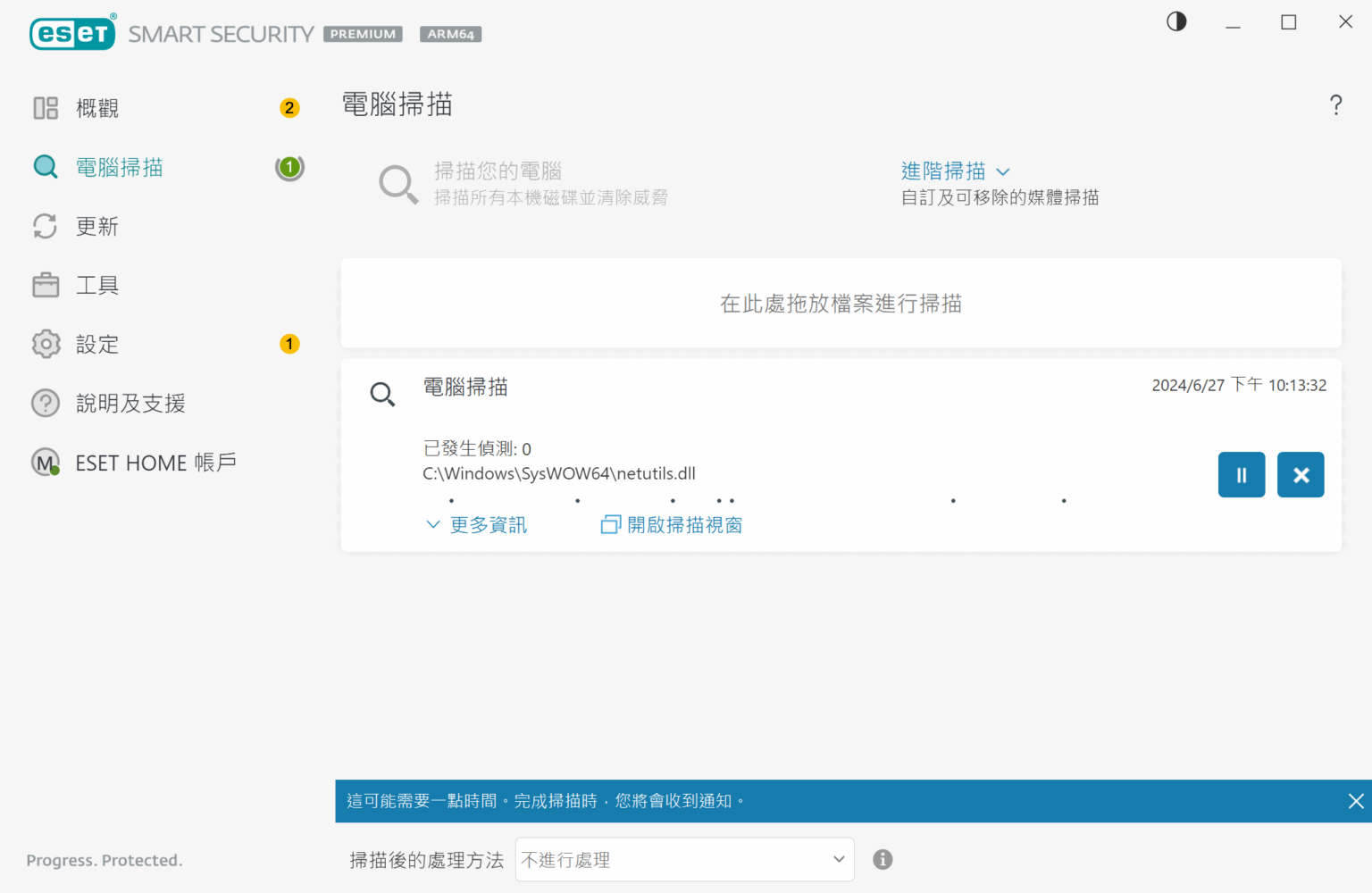Select the 電腦掃描 magnifier icon in sidebar
This screenshot has height=893, width=1372.
(x=46, y=167)
